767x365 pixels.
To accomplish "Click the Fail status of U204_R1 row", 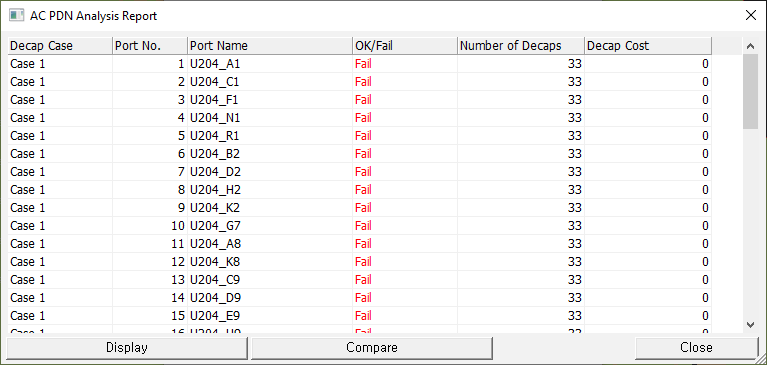I will [363, 136].
